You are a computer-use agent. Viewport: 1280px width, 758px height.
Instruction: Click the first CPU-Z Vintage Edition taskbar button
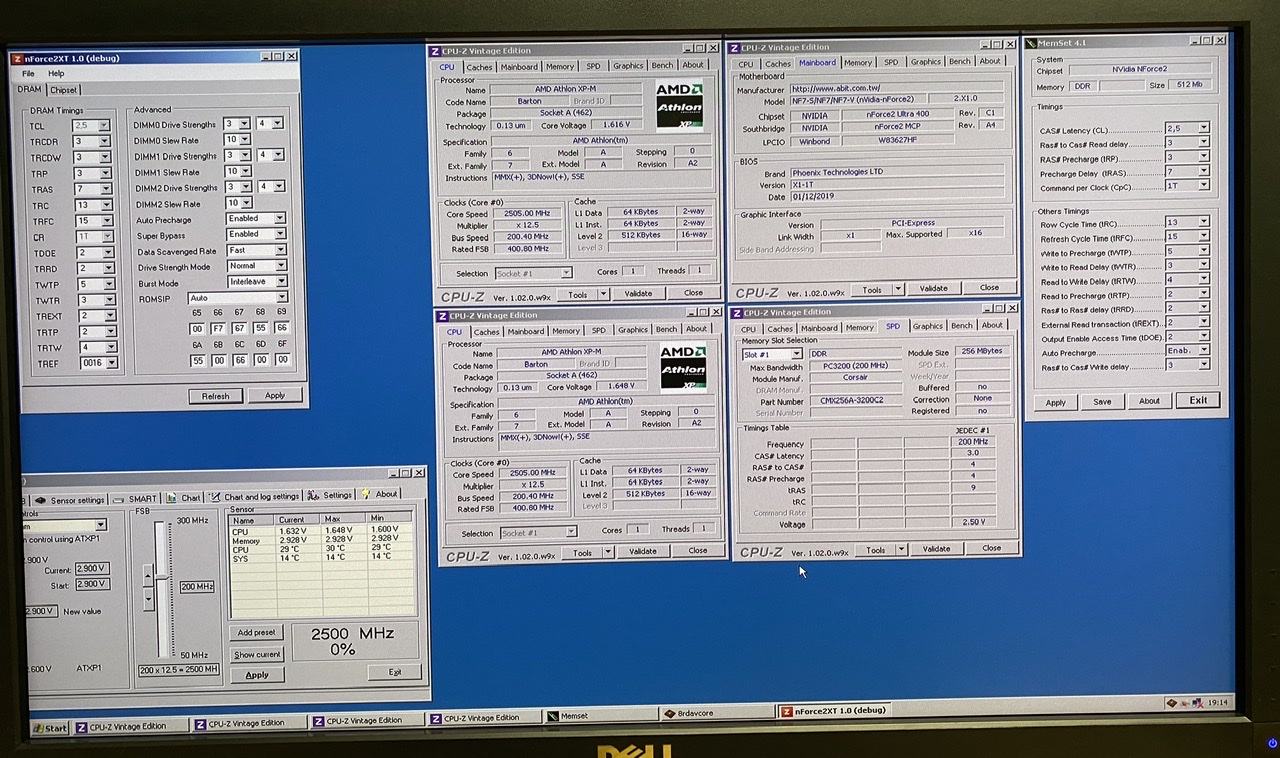(129, 726)
